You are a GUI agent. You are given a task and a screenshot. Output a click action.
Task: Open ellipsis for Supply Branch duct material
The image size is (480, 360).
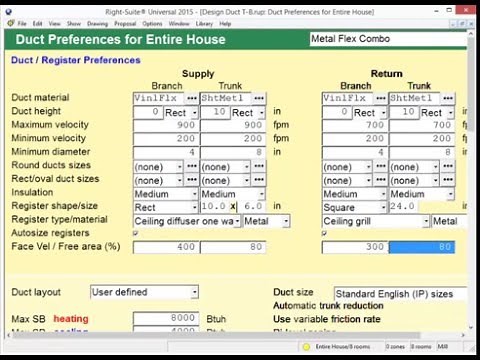192,98
